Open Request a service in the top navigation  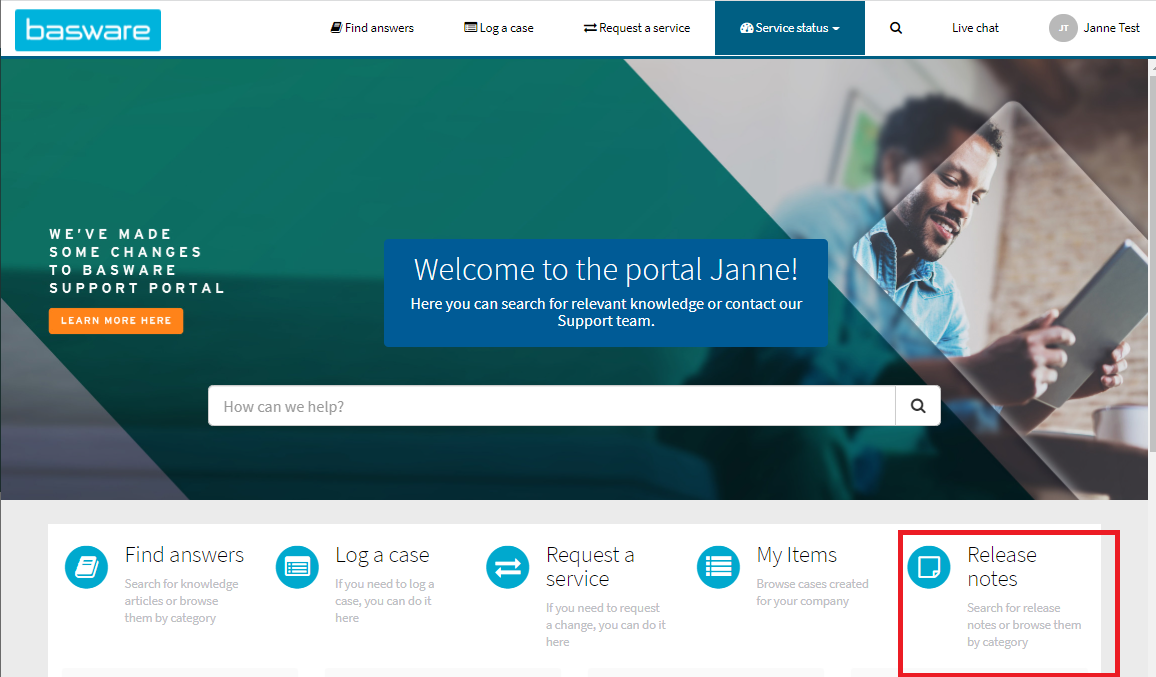pos(637,28)
